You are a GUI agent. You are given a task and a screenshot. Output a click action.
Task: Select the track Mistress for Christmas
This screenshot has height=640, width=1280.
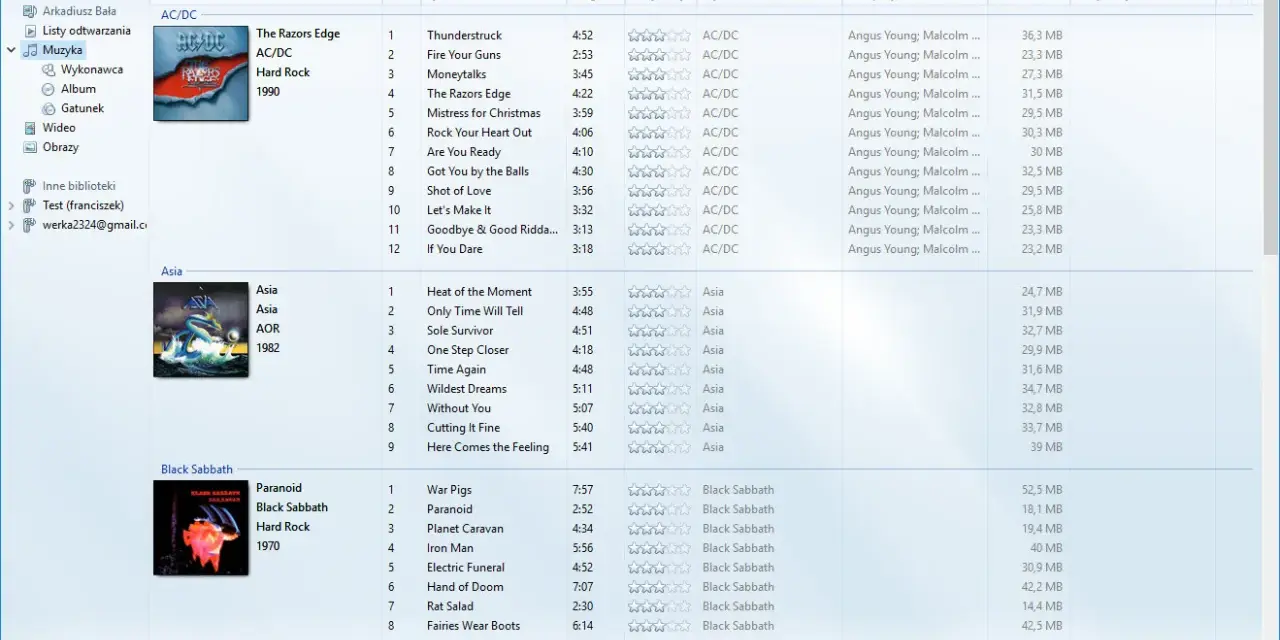[x=484, y=113]
